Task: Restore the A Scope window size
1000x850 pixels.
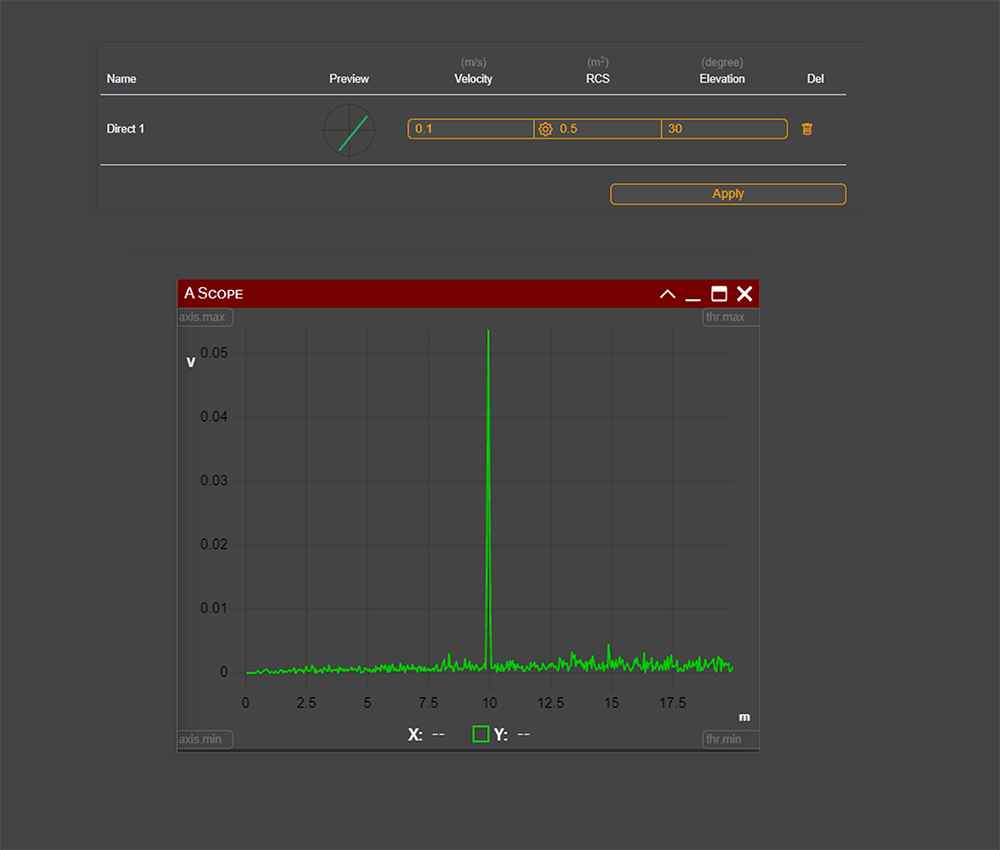Action: click(719, 293)
